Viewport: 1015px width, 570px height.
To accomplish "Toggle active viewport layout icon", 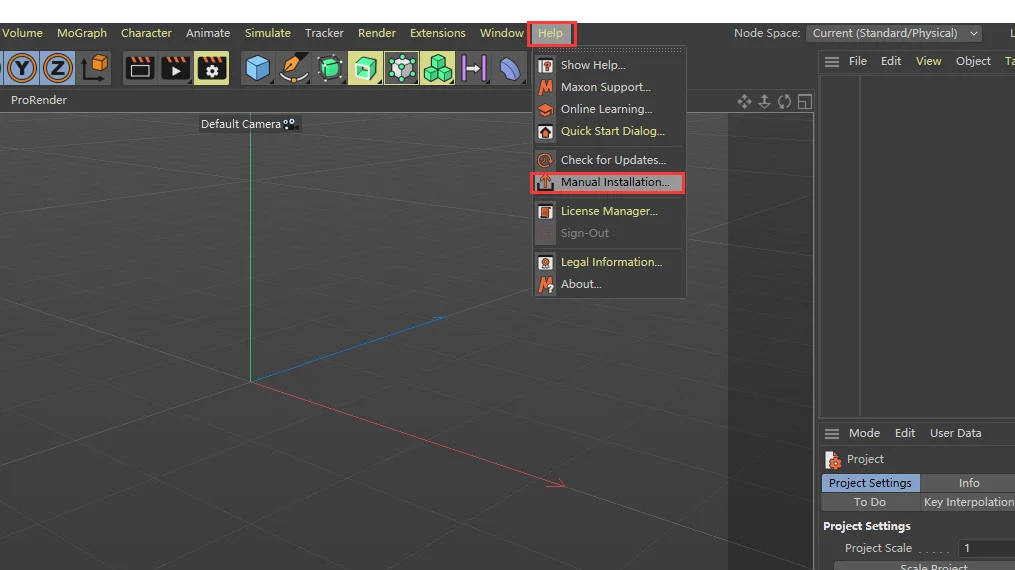I will coord(805,102).
